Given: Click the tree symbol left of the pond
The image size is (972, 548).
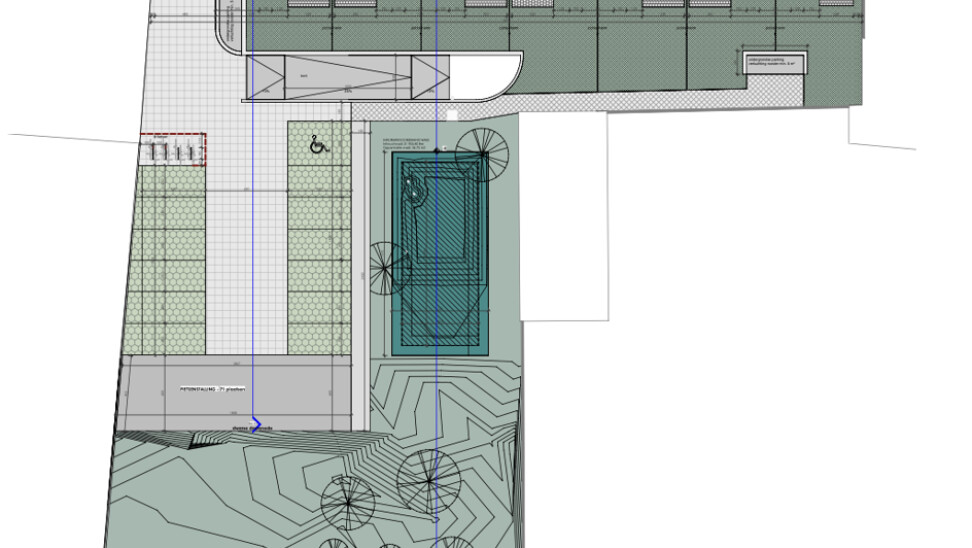Looking at the screenshot, I should 390,269.
